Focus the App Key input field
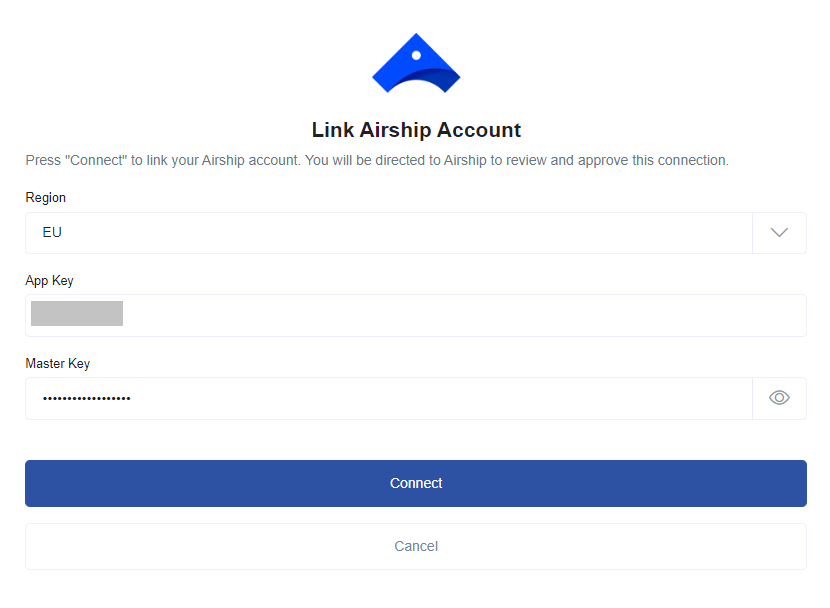This screenshot has height=608, width=830. 400,315
